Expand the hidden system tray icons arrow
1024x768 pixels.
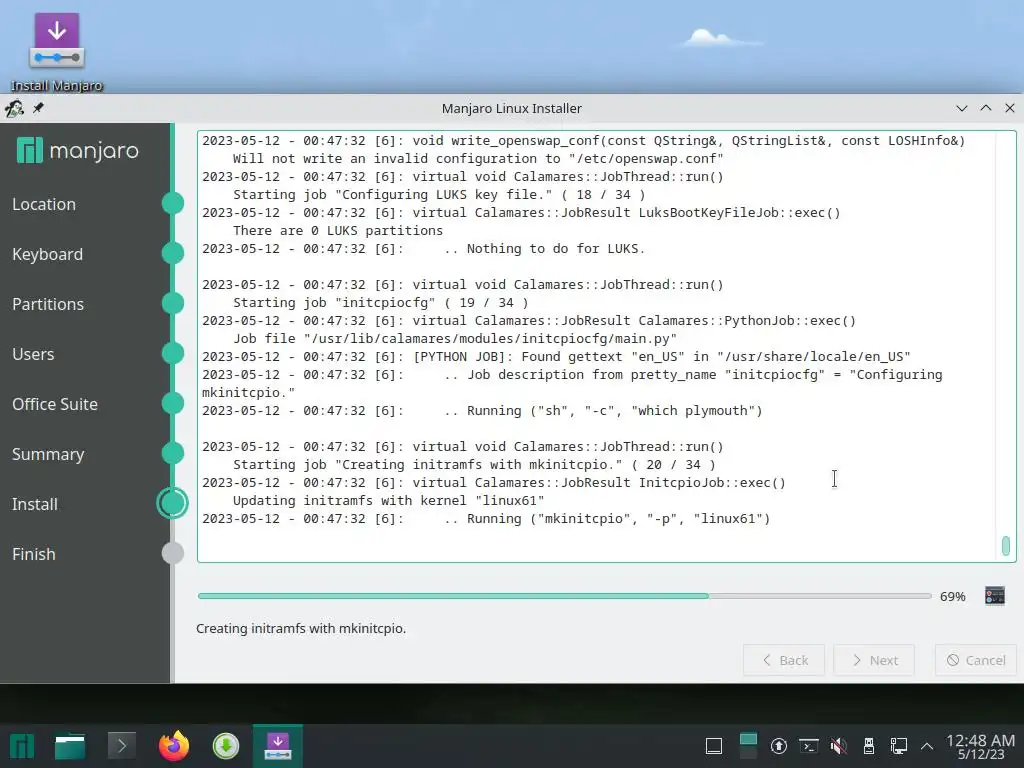(927, 746)
